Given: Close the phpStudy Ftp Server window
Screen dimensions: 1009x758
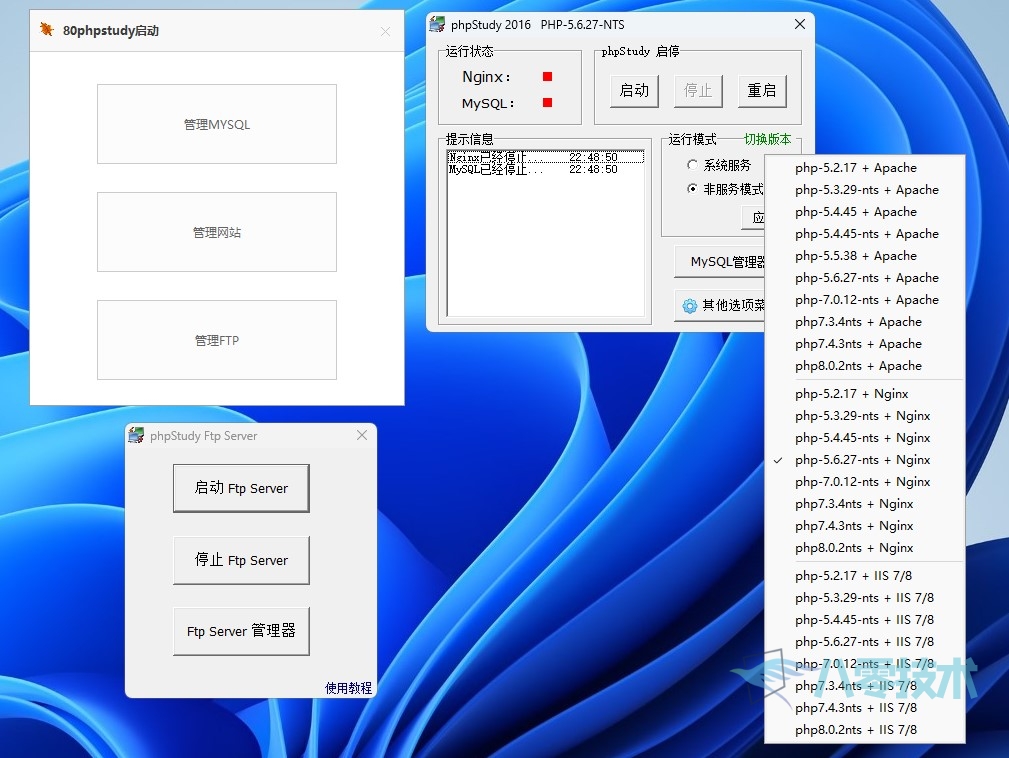Looking at the screenshot, I should point(362,435).
